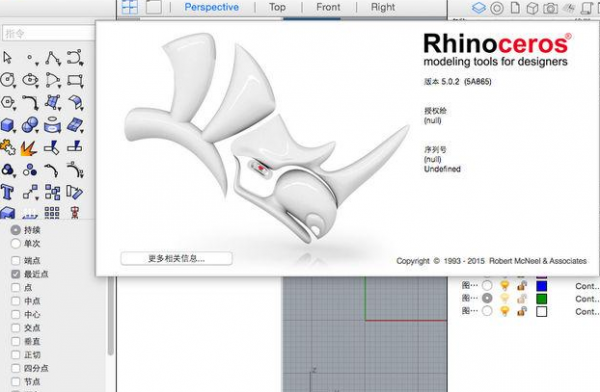Switch to the Perspective viewport tab

click(212, 7)
